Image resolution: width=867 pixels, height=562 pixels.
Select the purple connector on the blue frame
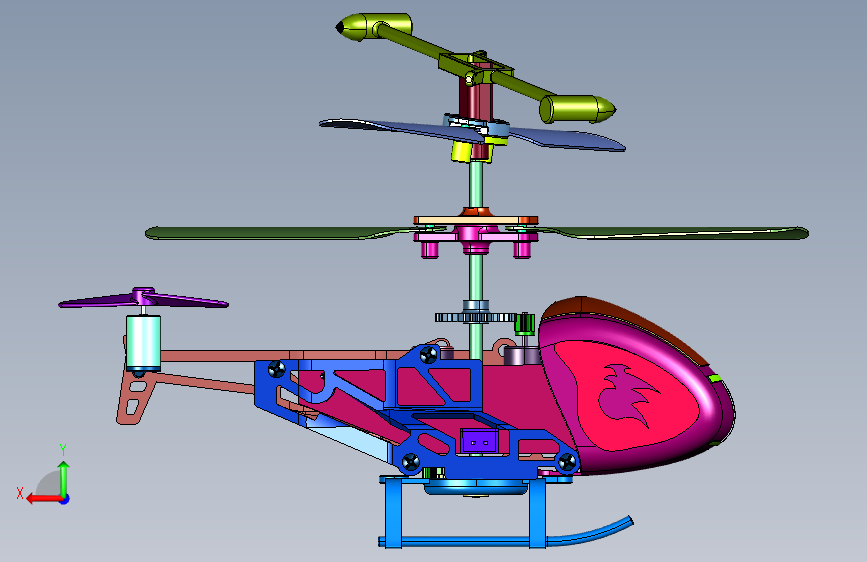479,441
